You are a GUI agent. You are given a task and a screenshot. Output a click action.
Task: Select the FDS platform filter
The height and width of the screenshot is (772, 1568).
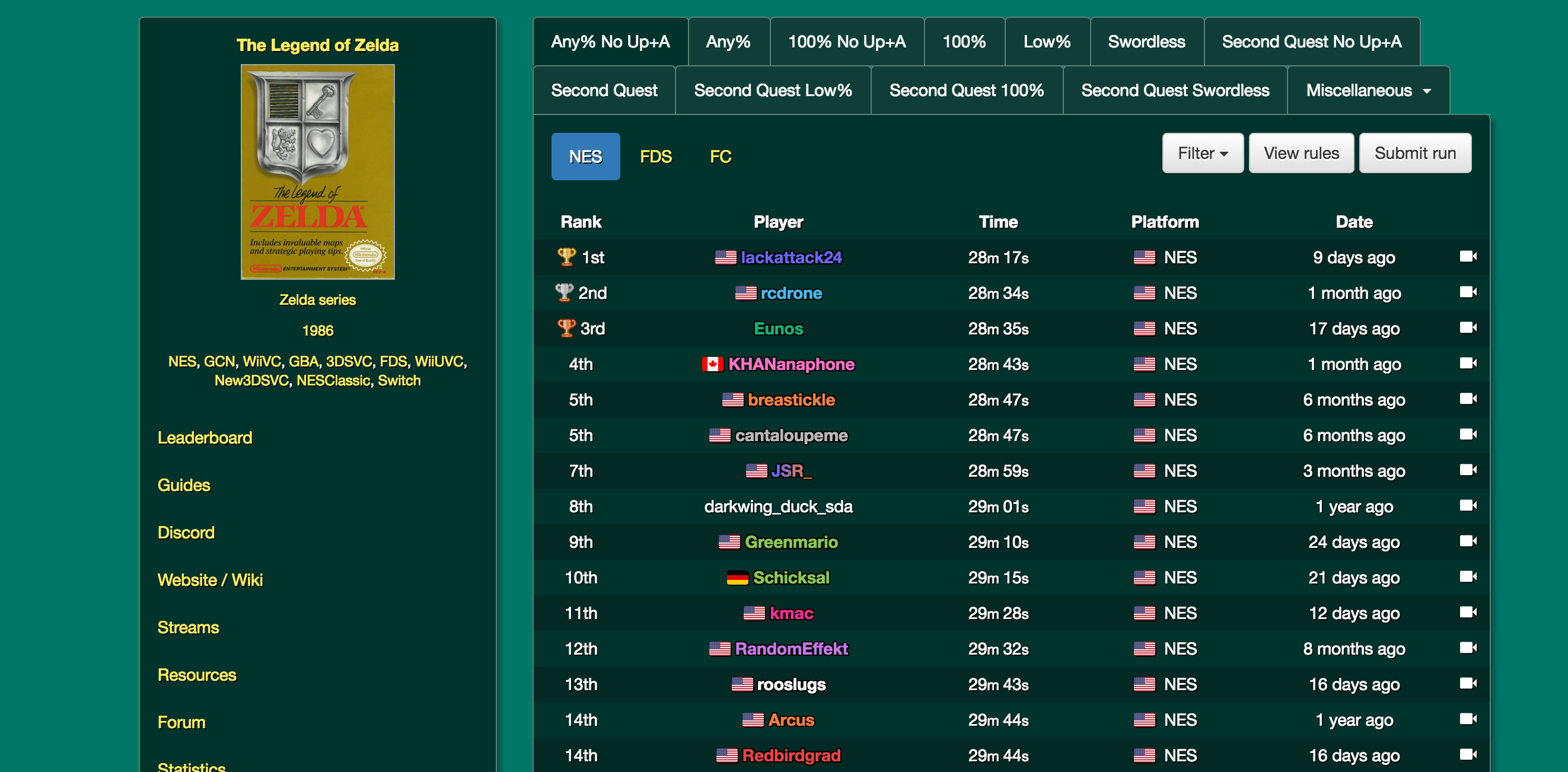[x=655, y=157]
